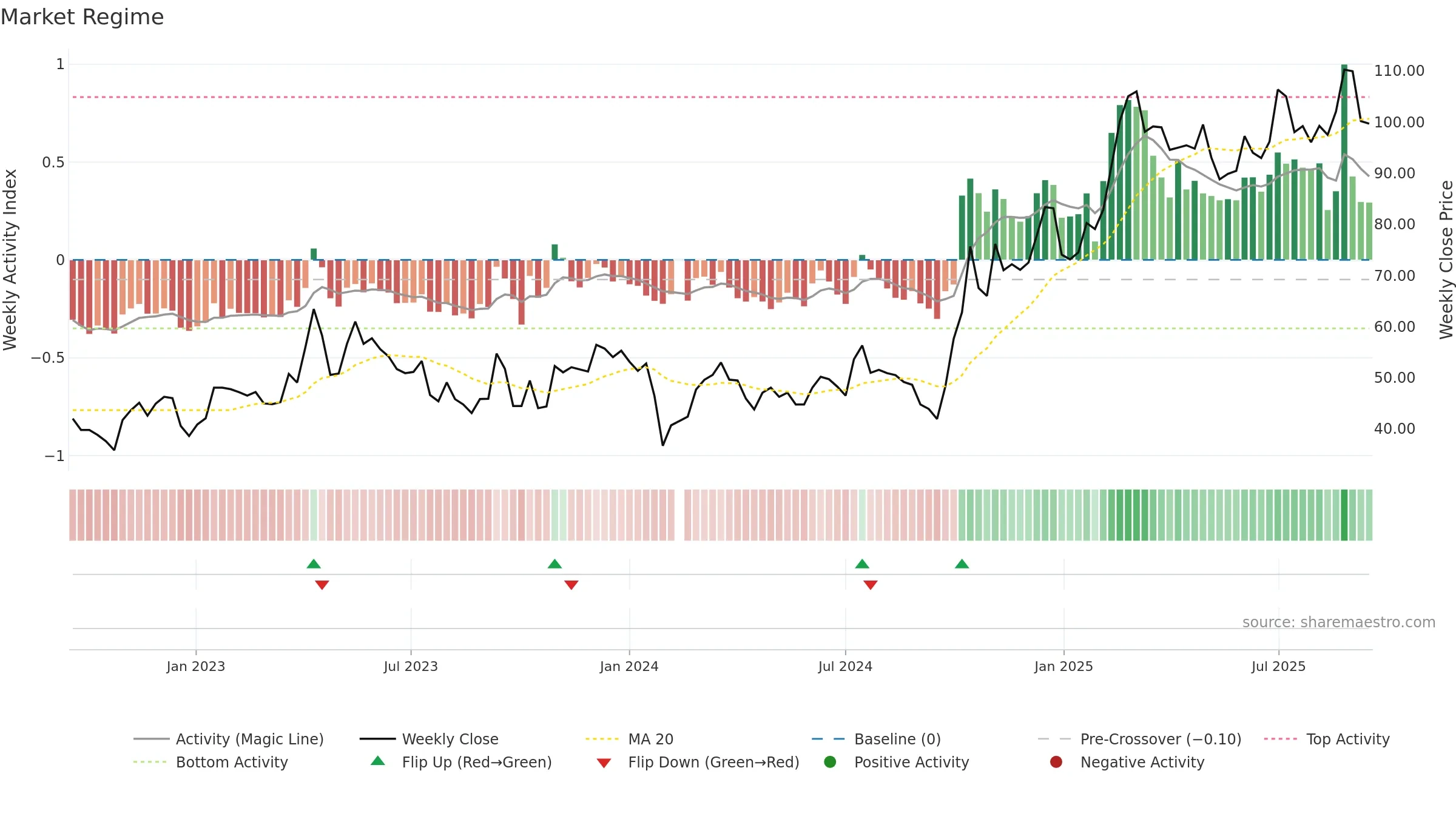Click the Jan 2023 axis label

click(196, 667)
